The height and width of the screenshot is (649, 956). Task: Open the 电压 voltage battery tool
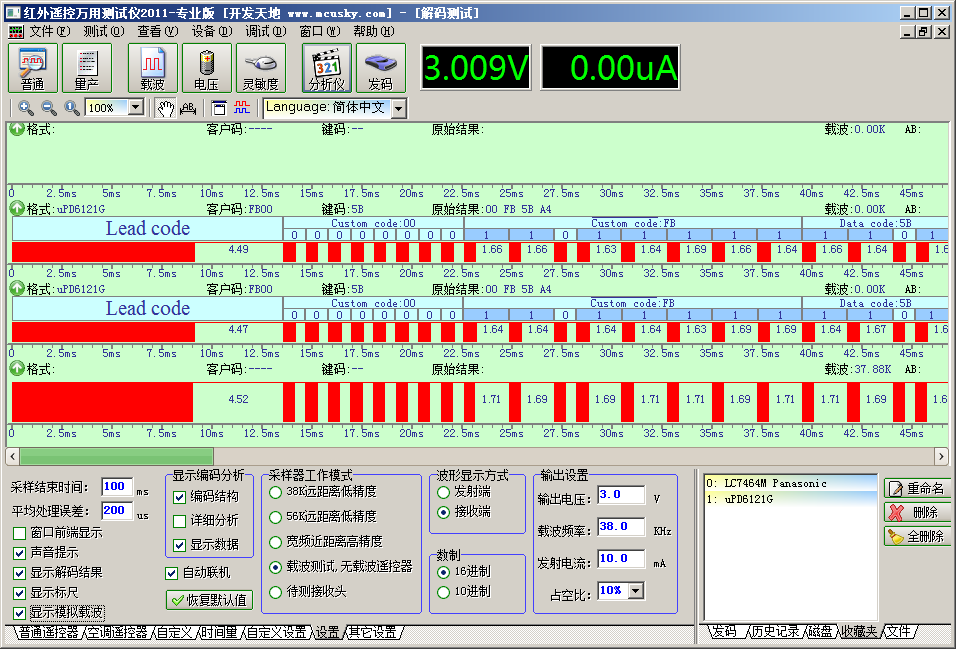[206, 68]
